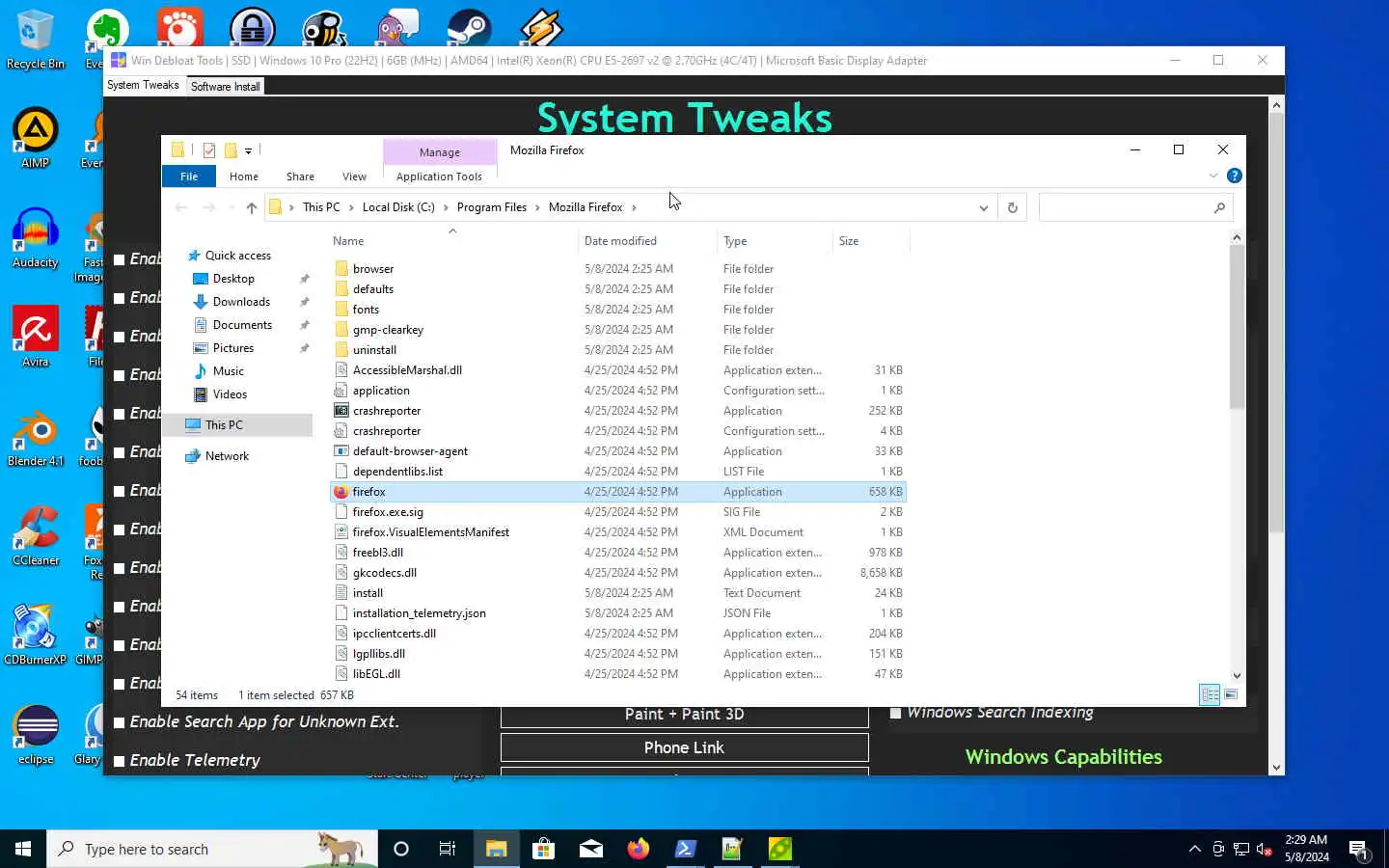Open the File ribbon tab
The height and width of the screenshot is (868, 1389).
(x=189, y=176)
